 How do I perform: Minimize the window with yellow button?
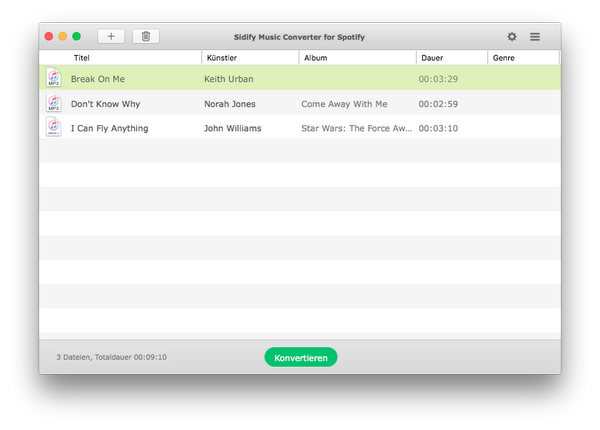click(62, 36)
